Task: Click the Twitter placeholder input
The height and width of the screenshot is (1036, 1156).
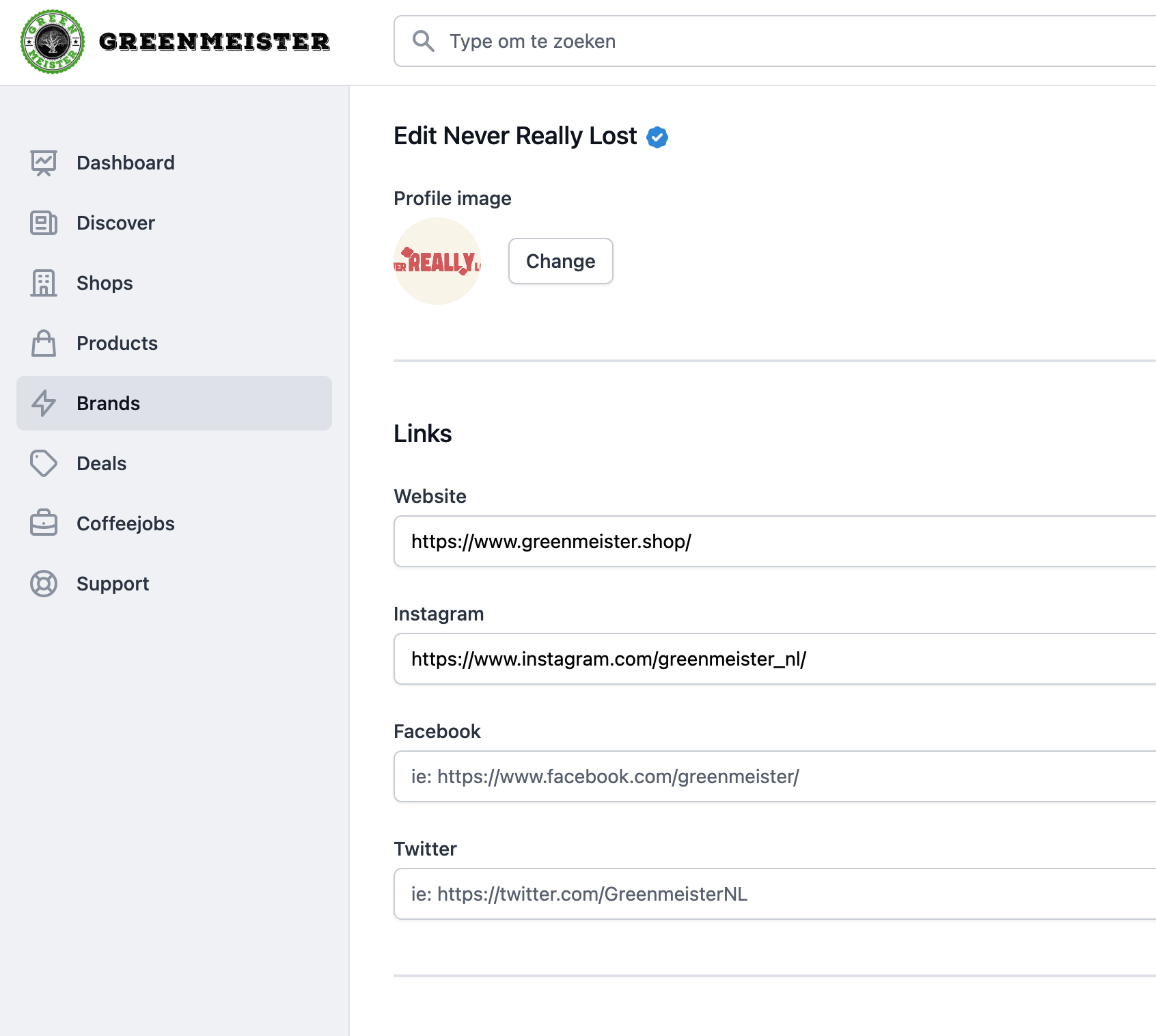Action: (x=752, y=894)
